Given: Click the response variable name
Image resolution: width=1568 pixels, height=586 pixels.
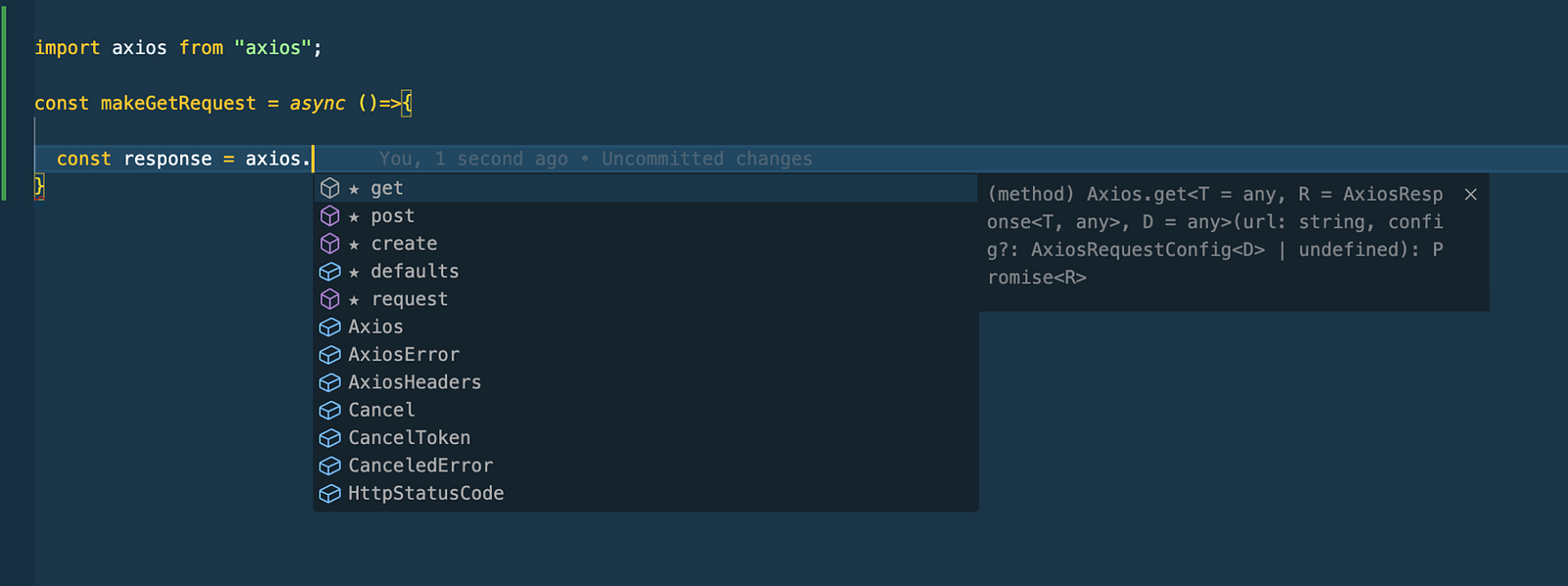Looking at the screenshot, I should (x=168, y=159).
